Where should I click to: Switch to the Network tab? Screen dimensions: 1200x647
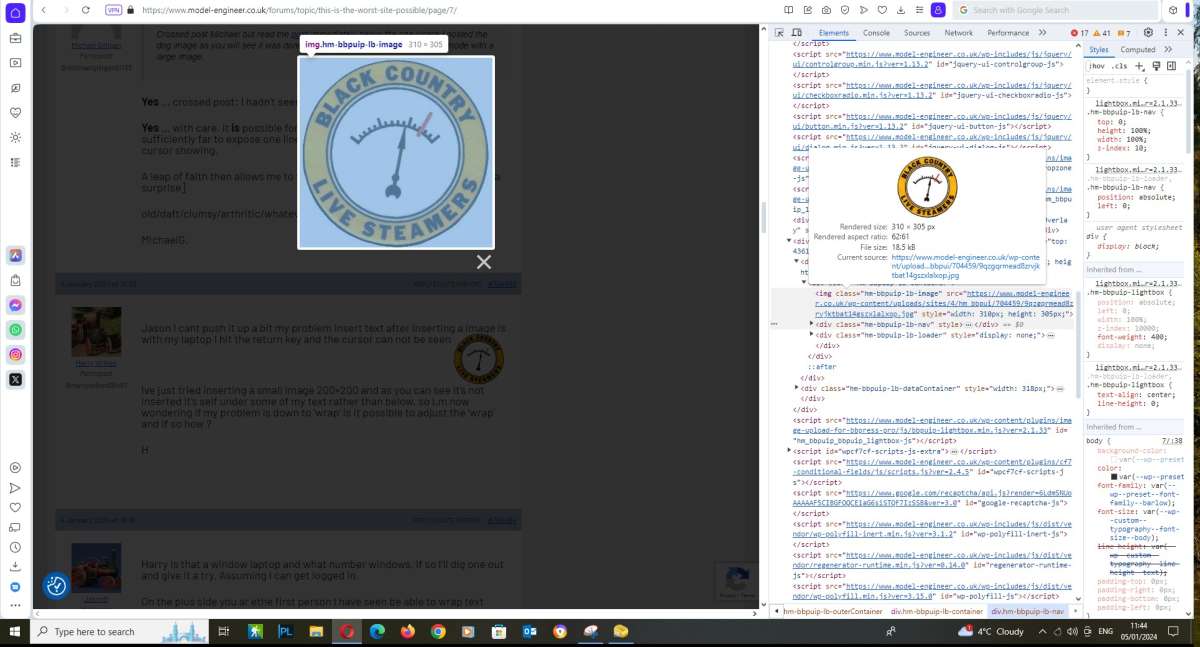(958, 33)
